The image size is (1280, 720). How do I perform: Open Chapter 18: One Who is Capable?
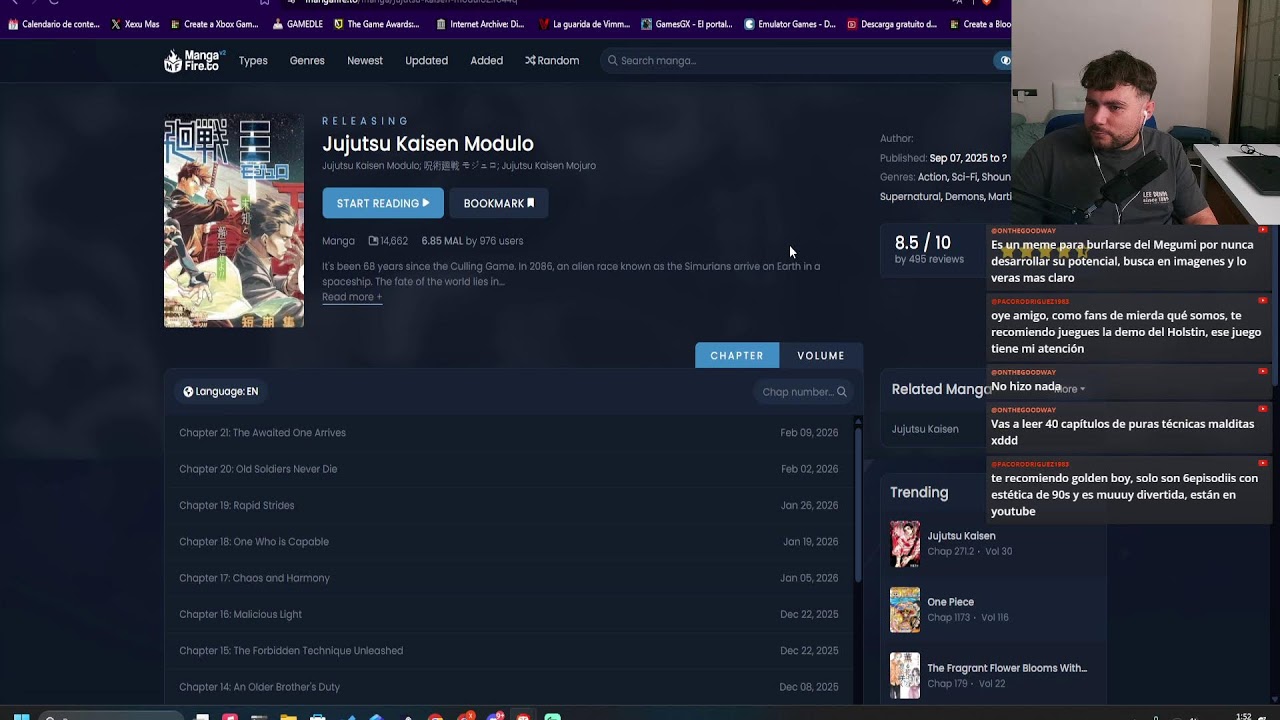pos(509,542)
